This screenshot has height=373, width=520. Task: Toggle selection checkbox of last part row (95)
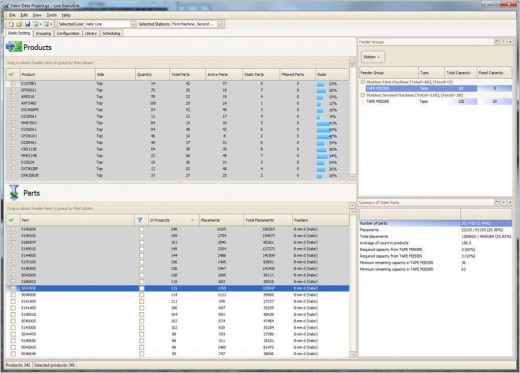pos(13,354)
